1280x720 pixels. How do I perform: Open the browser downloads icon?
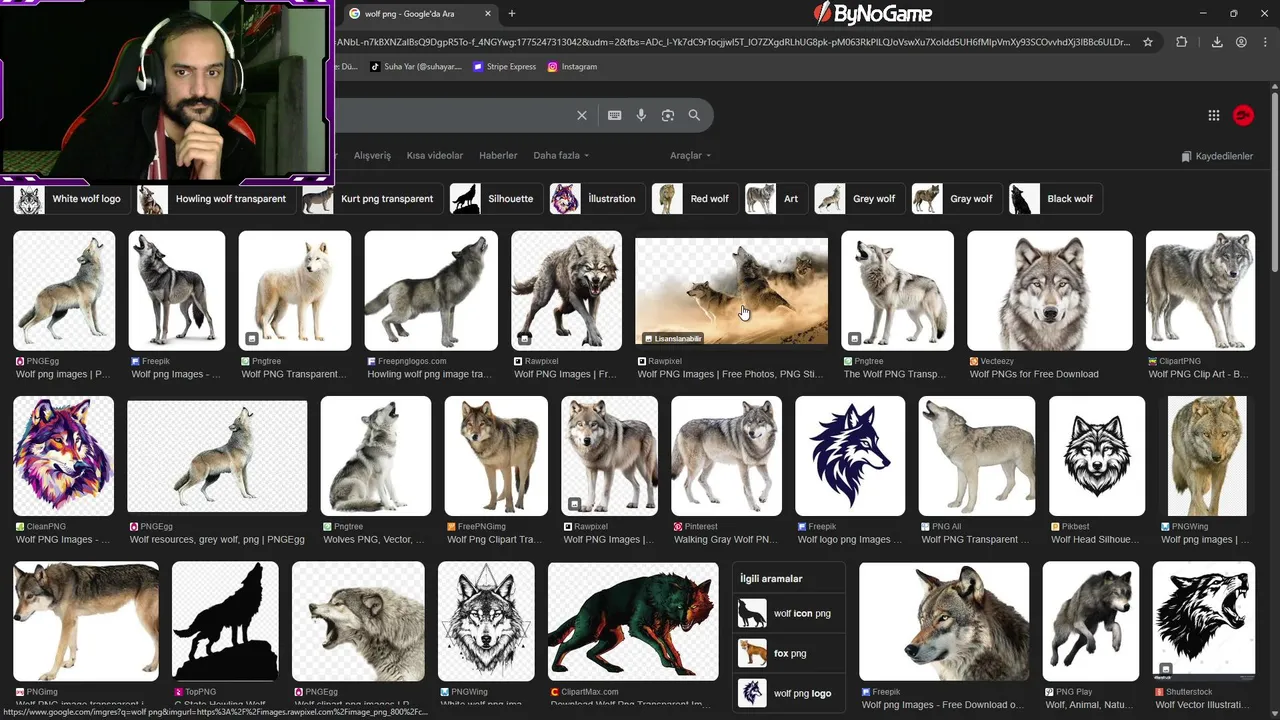click(x=1217, y=42)
